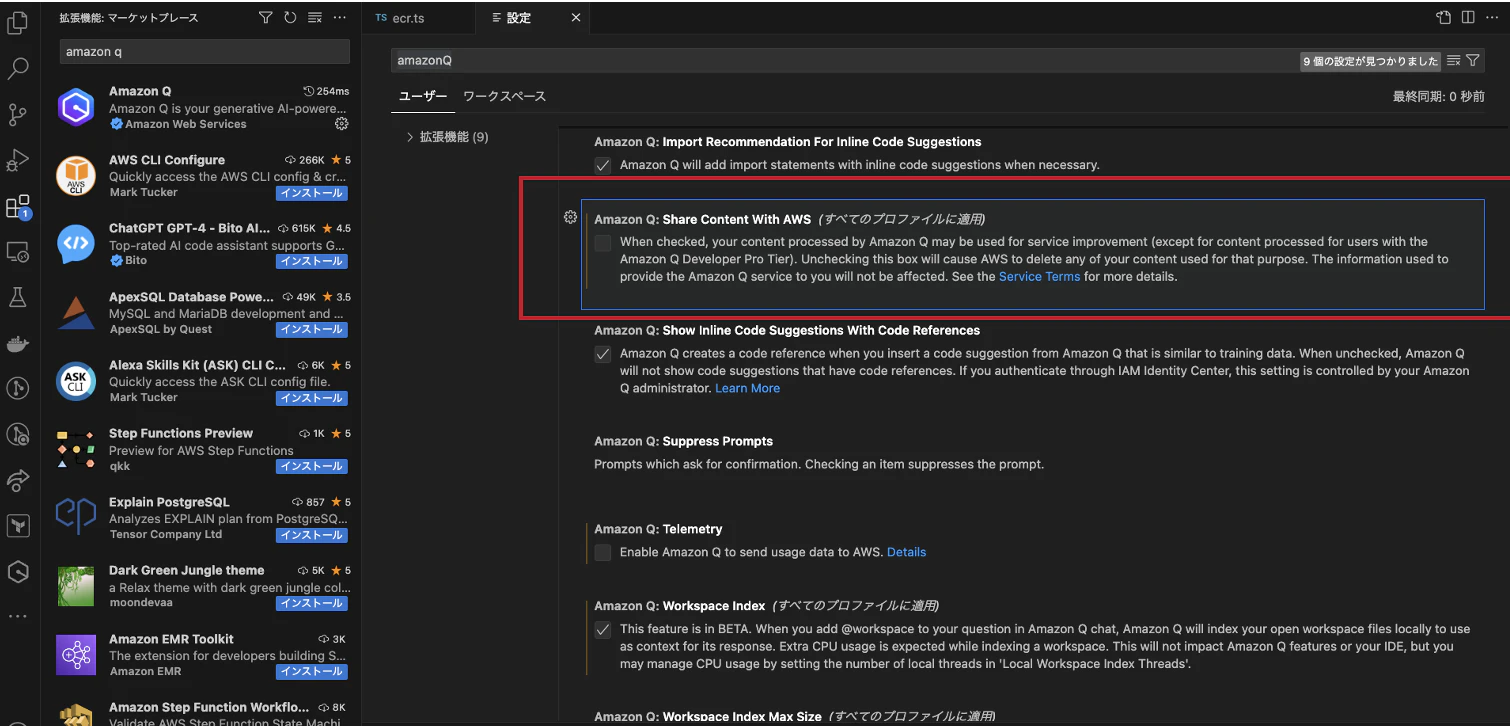Clear the extensions search results
The width and height of the screenshot is (1510, 726).
coord(315,17)
